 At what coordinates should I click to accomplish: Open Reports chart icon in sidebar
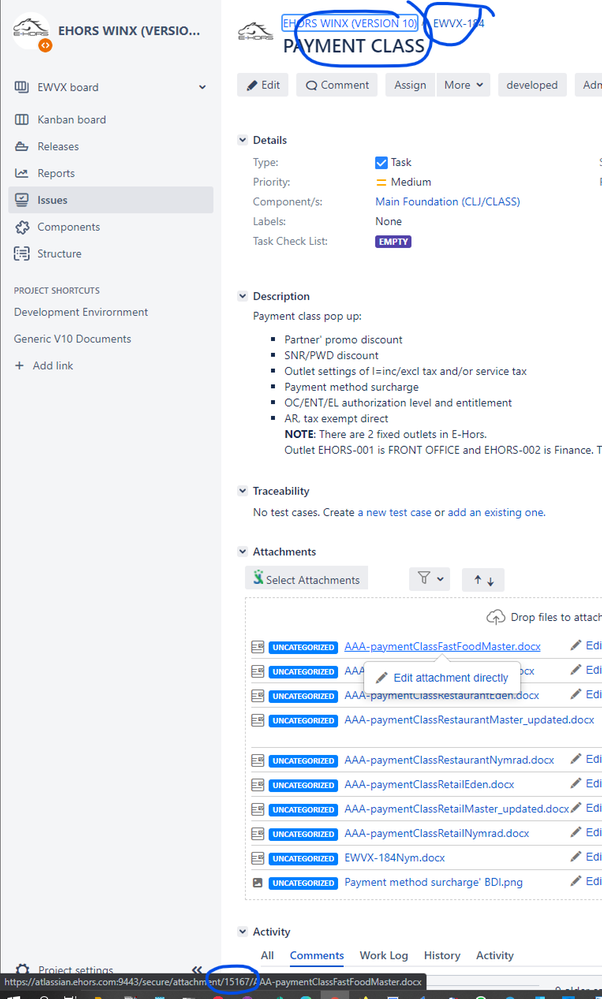pos(22,173)
